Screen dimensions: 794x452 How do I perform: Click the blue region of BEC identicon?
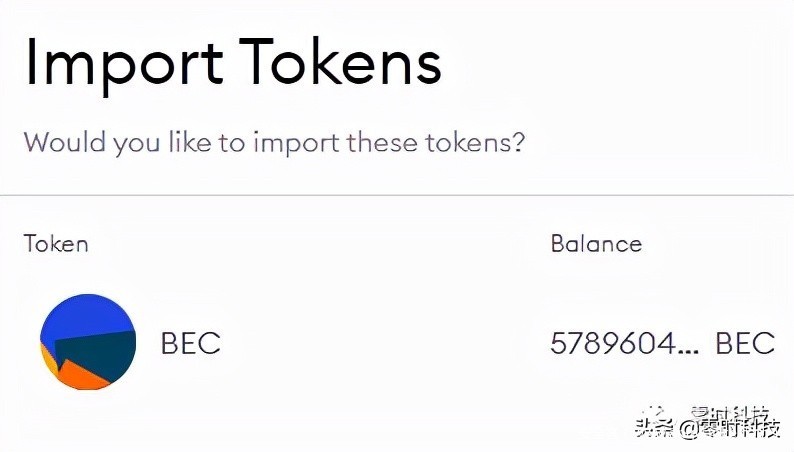pos(84,315)
